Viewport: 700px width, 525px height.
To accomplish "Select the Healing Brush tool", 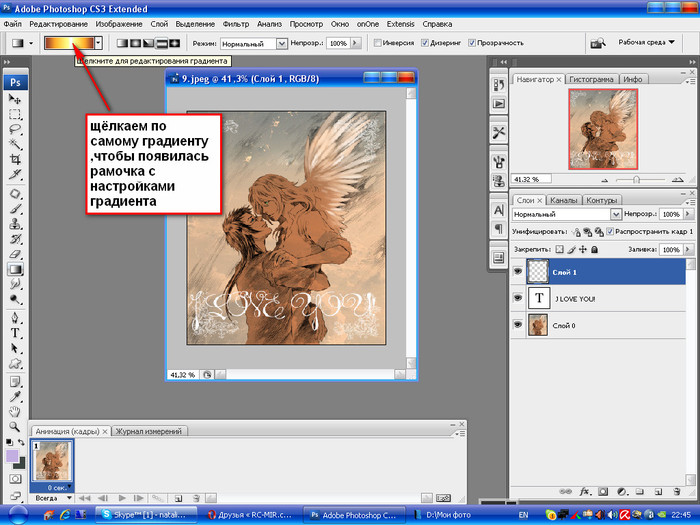I will 15,194.
